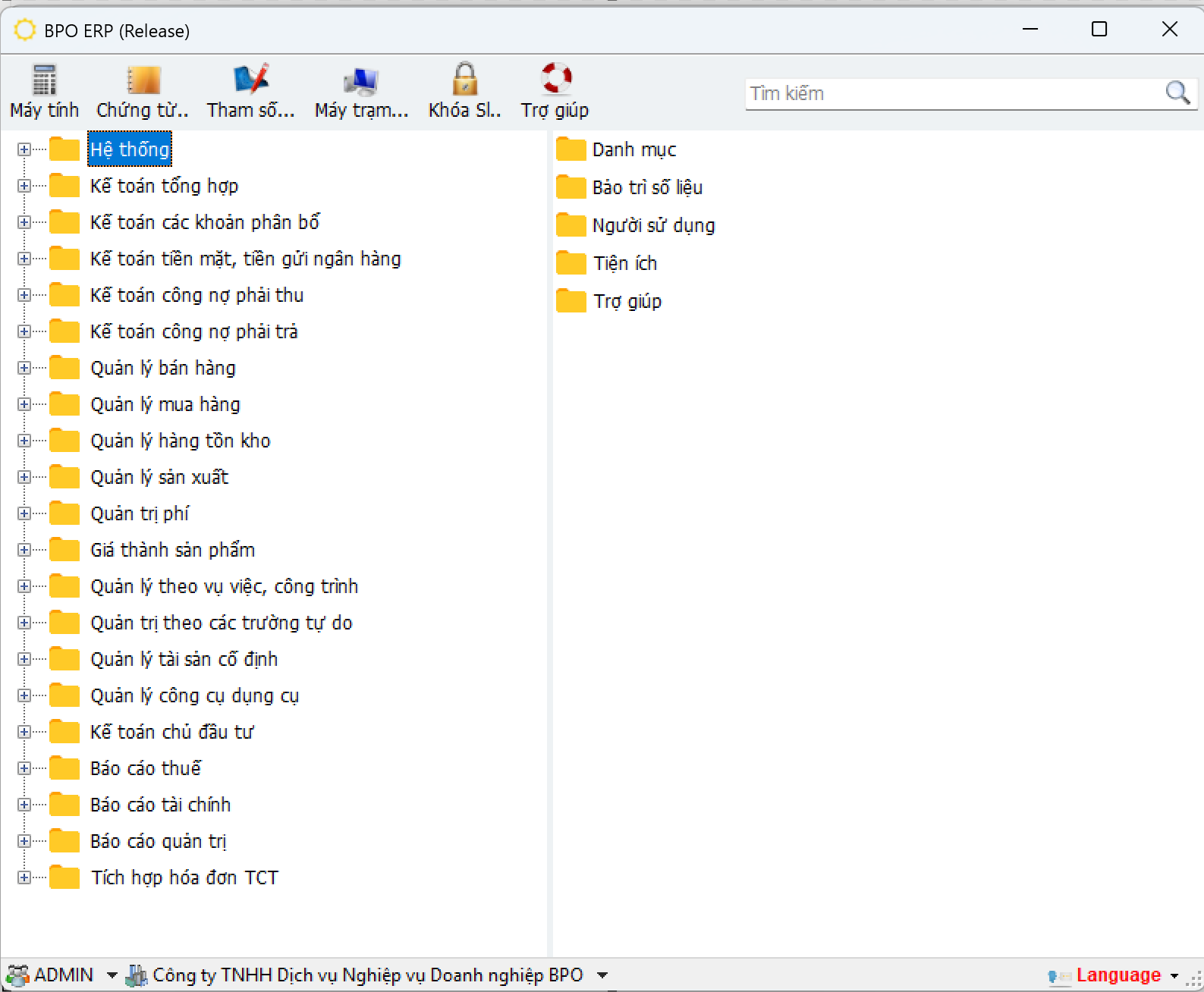Expand Kế toán tổng hợp node
Image resolution: width=1204 pixels, height=992 pixels.
(x=24, y=186)
